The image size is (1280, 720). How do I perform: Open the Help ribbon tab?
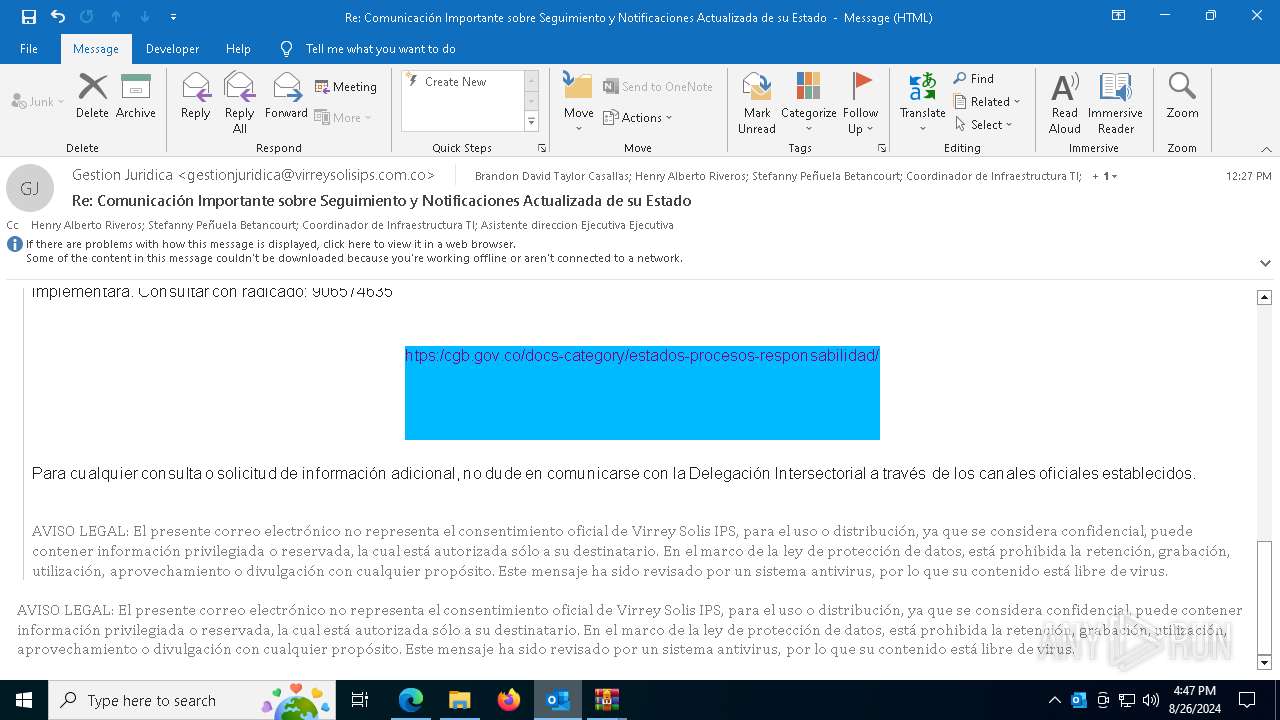pos(238,48)
